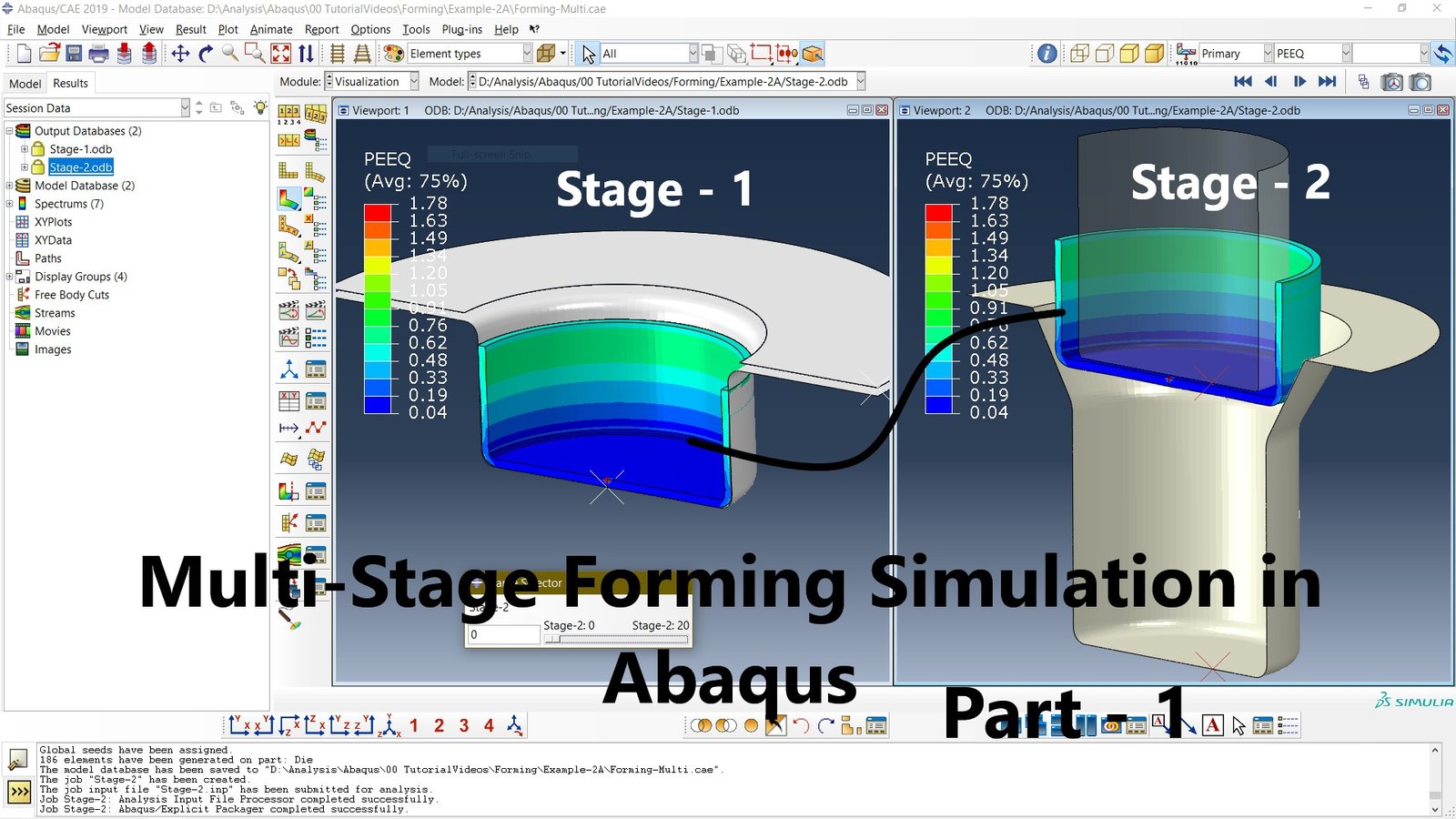Click the Create XY Data icon
Image resolution: width=1456 pixels, height=819 pixels.
[x=288, y=400]
